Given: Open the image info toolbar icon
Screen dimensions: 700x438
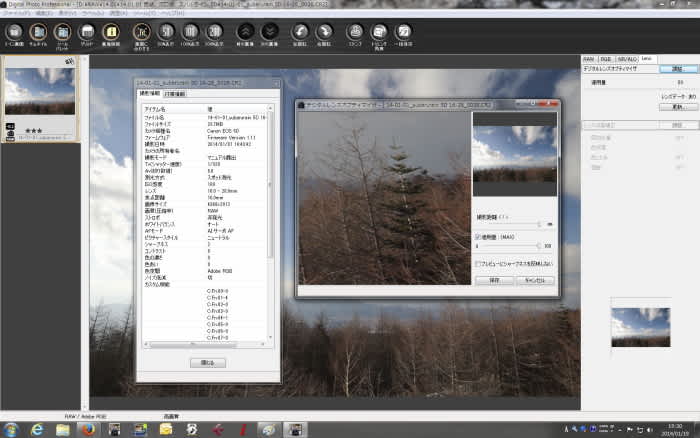Looking at the screenshot, I should pos(111,32).
